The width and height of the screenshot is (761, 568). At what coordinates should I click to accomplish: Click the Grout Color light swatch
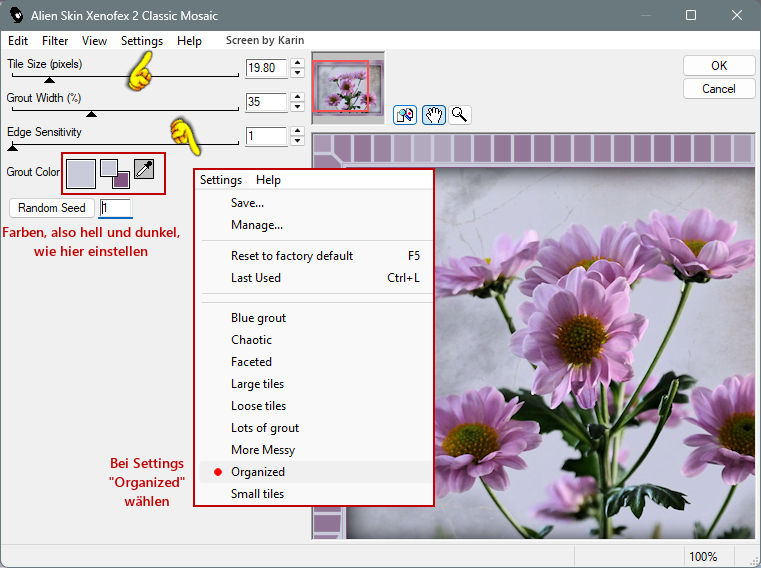(80, 172)
